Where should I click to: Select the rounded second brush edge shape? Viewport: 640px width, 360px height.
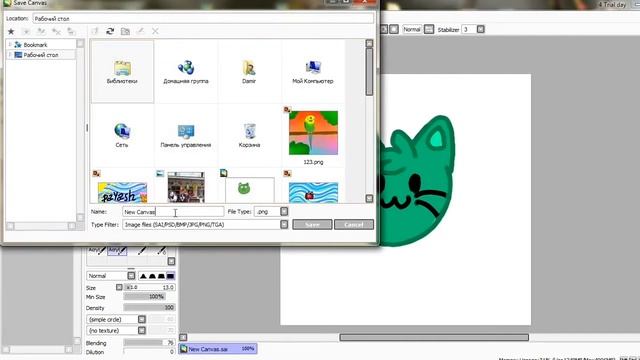[152, 276]
